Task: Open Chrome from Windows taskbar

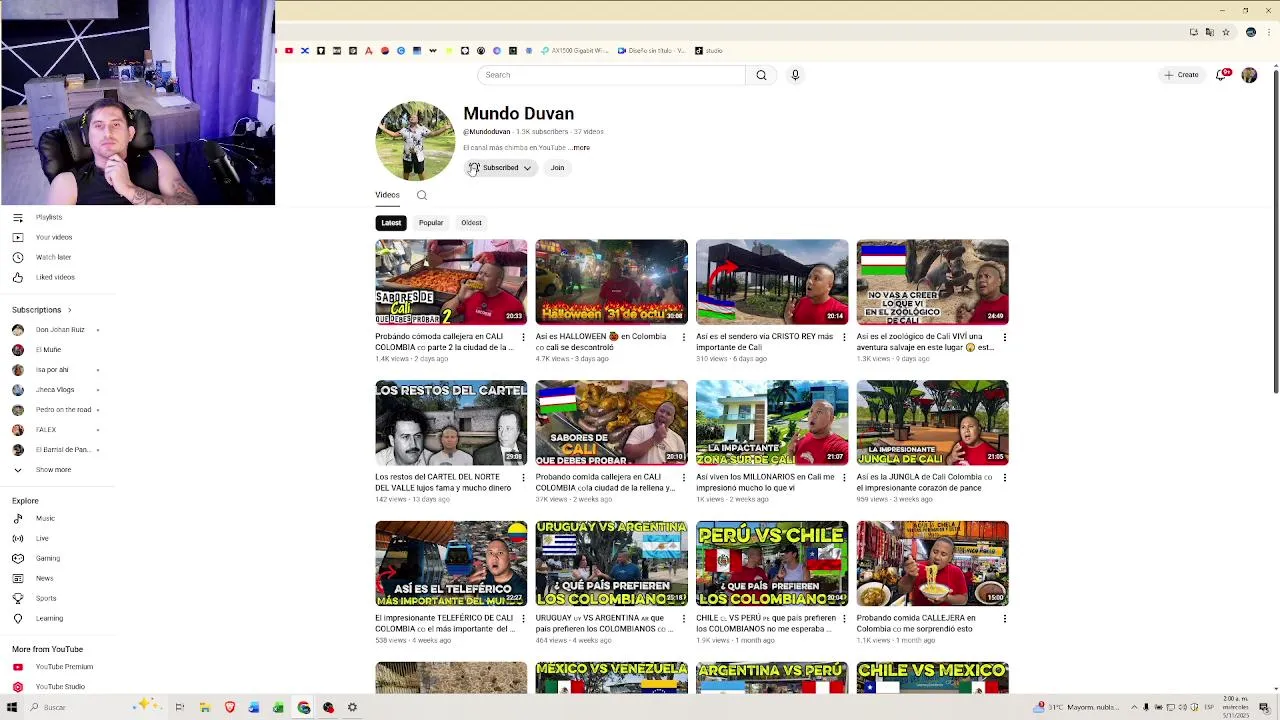Action: click(x=303, y=707)
